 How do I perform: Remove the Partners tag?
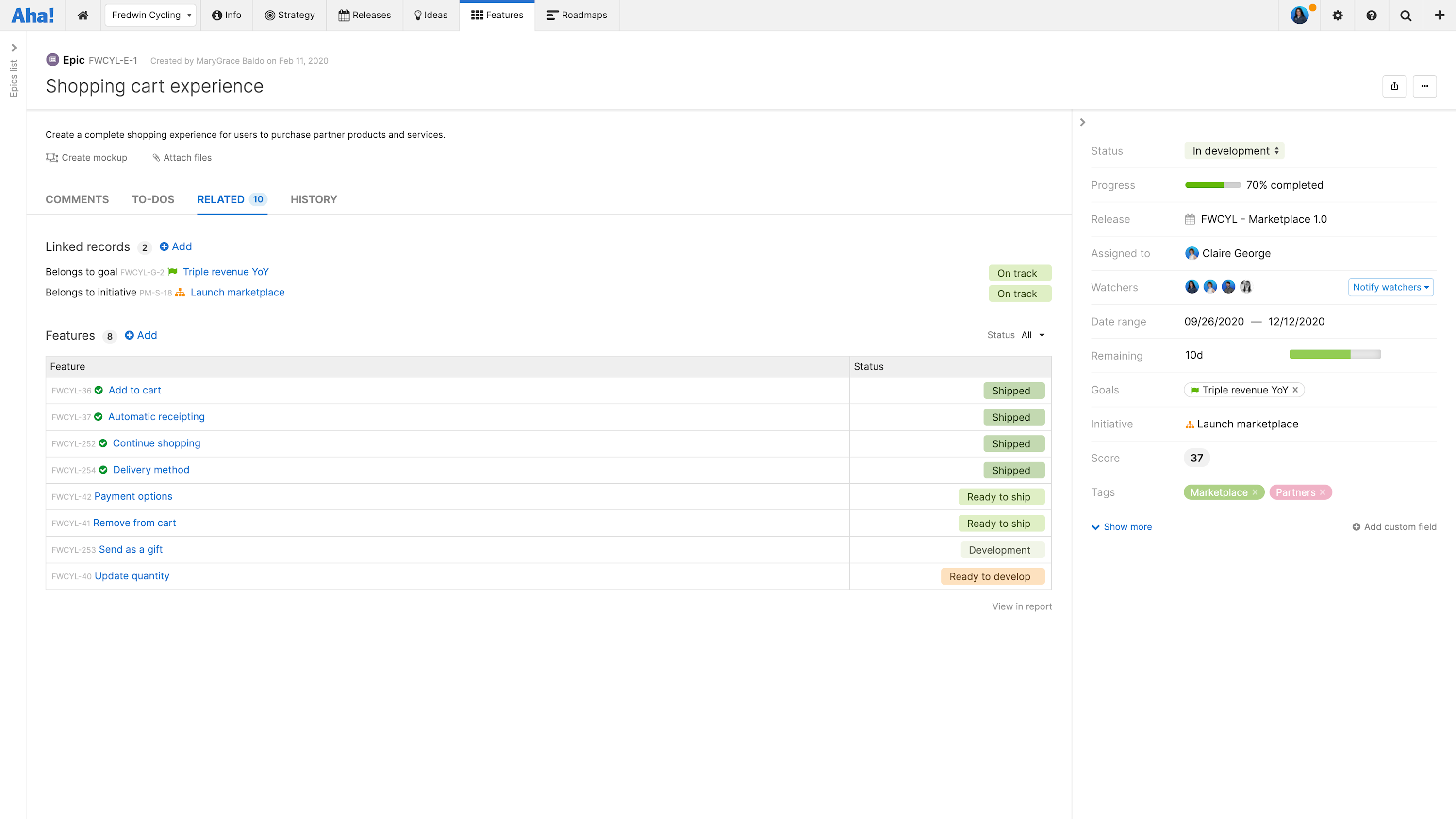point(1322,492)
